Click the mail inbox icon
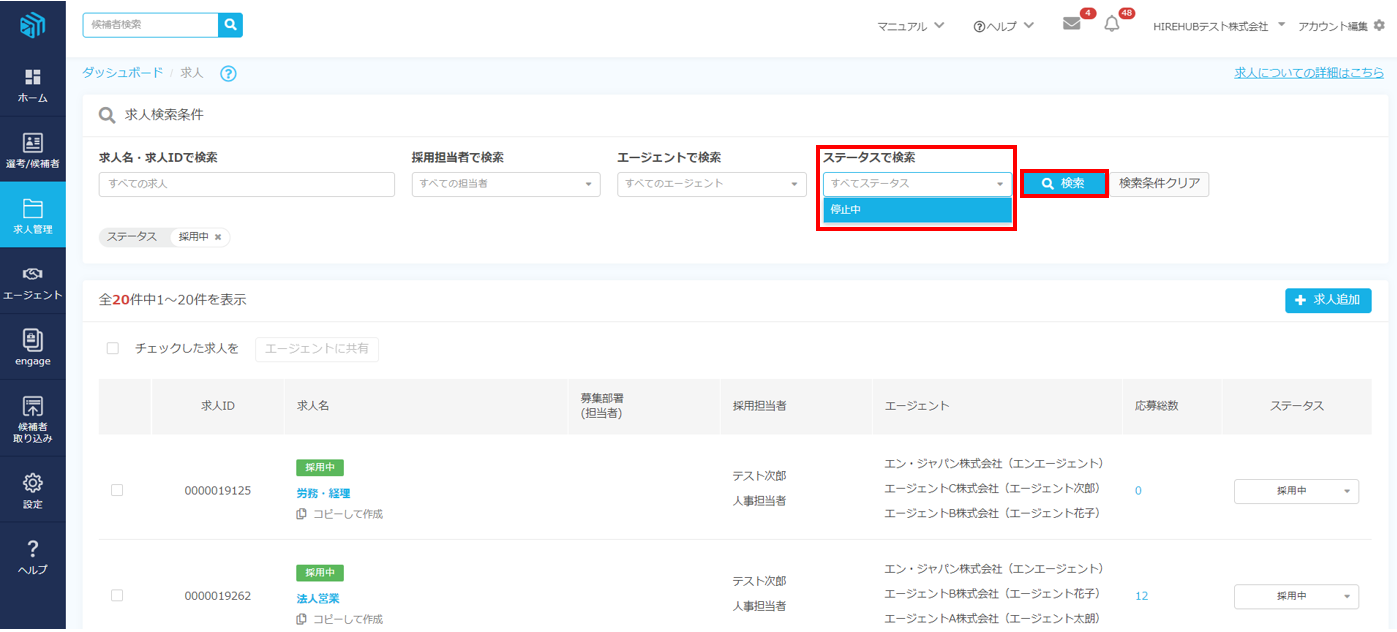The height and width of the screenshot is (632, 1397). click(x=1071, y=25)
